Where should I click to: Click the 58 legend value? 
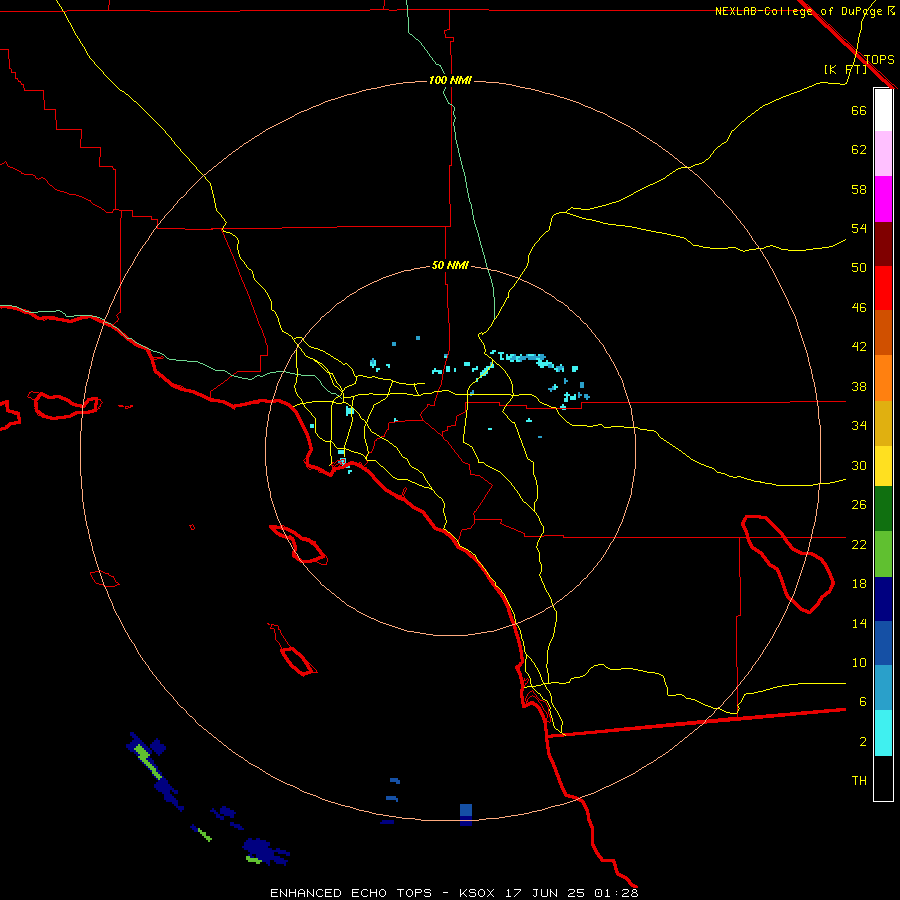(x=859, y=189)
